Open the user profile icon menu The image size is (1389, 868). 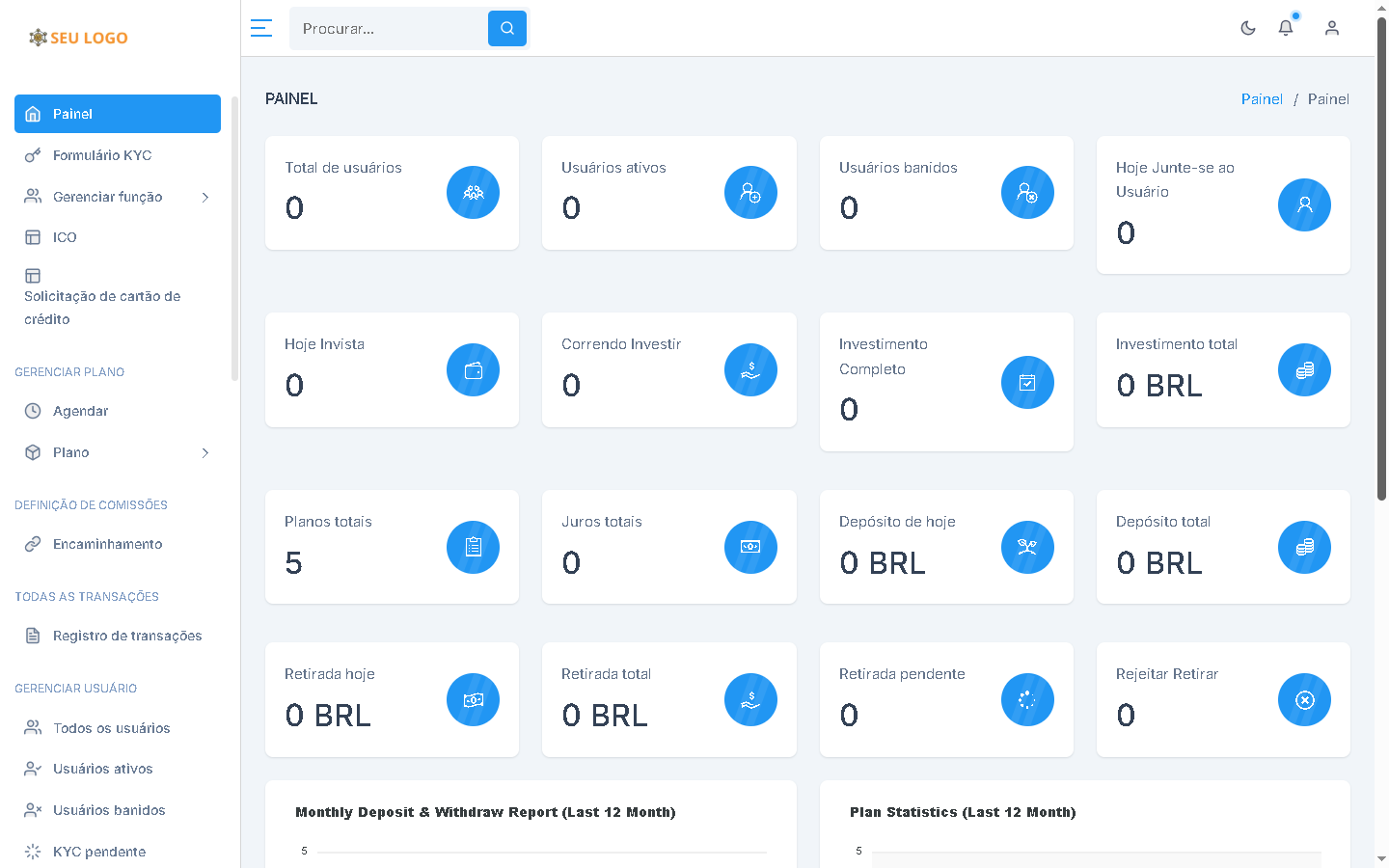click(1332, 28)
